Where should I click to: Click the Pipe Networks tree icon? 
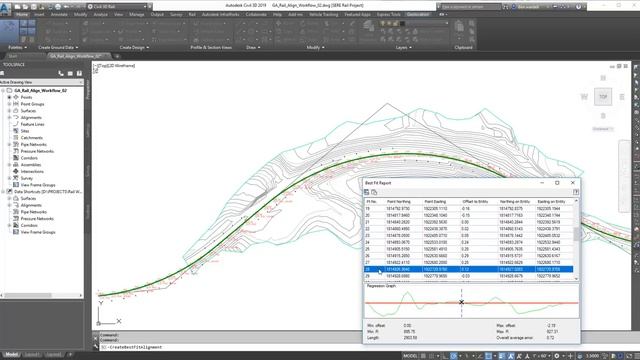click(x=16, y=144)
